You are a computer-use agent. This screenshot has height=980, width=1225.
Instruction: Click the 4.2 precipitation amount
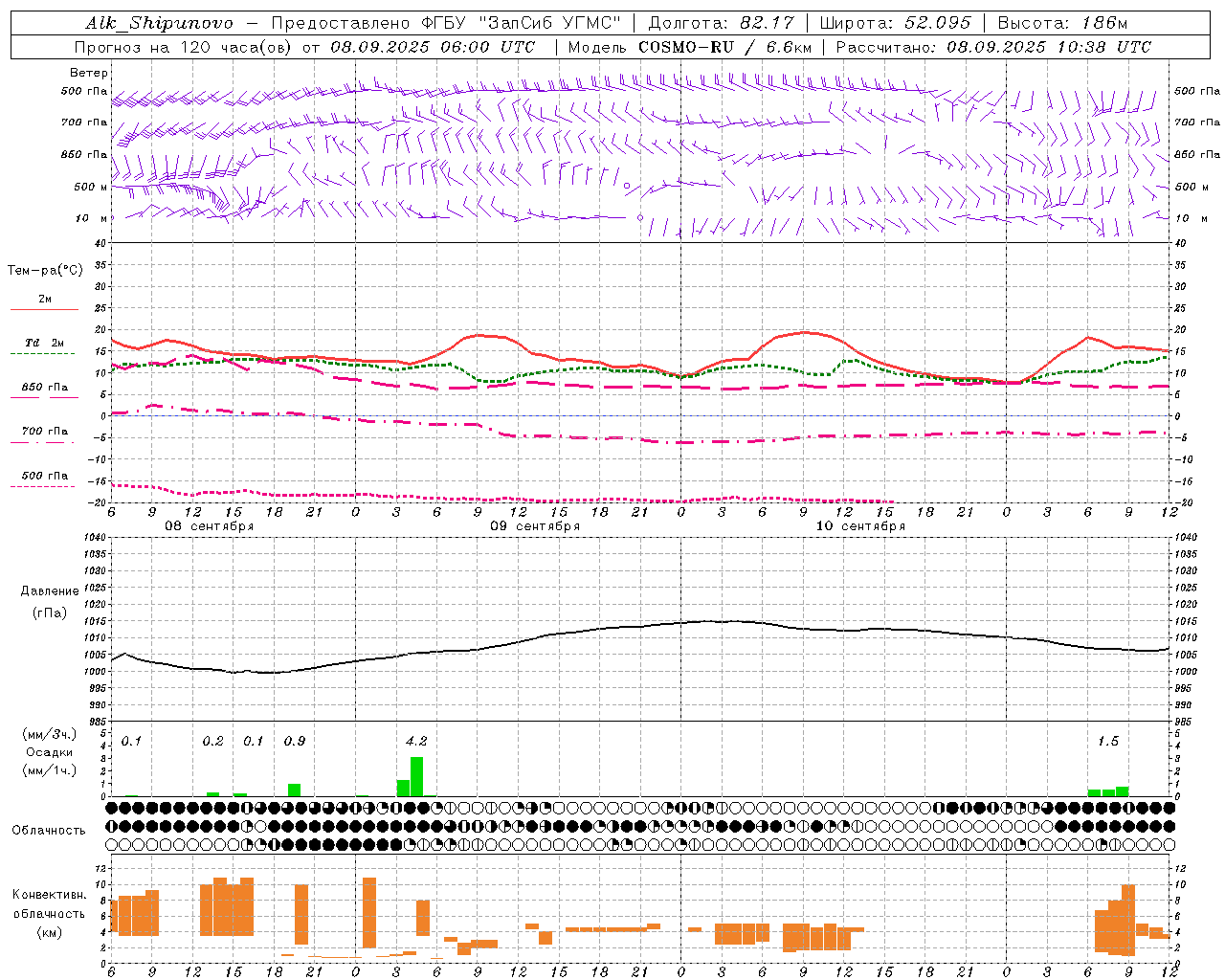(x=416, y=741)
